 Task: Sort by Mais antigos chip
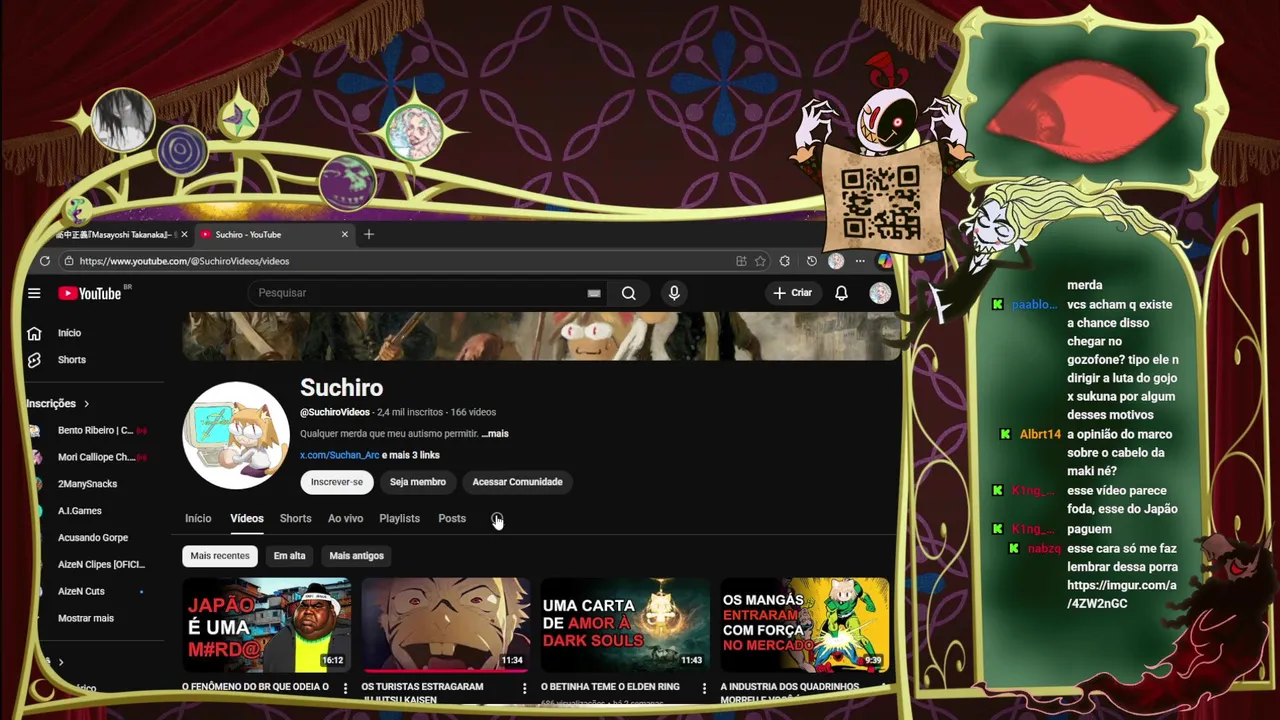click(356, 556)
